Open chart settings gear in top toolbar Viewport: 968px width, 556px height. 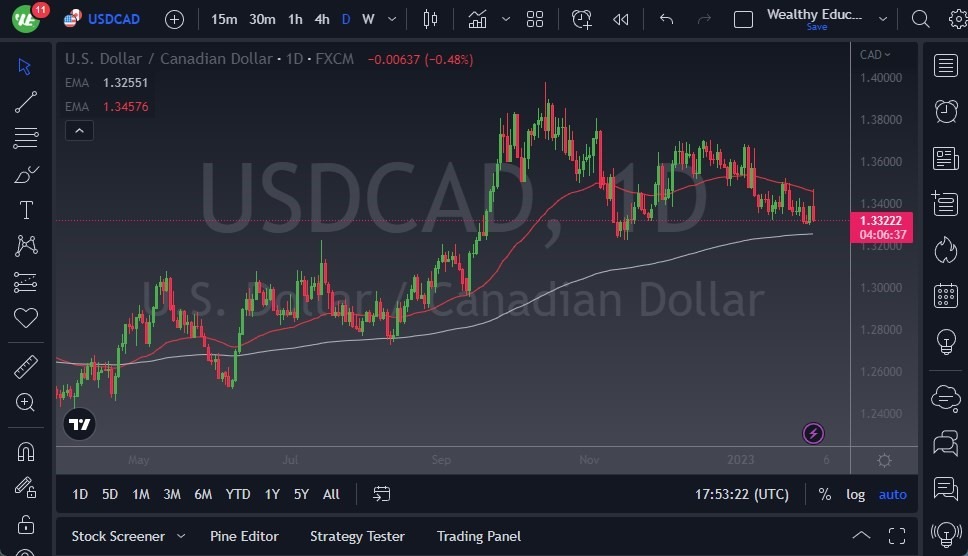[958, 20]
